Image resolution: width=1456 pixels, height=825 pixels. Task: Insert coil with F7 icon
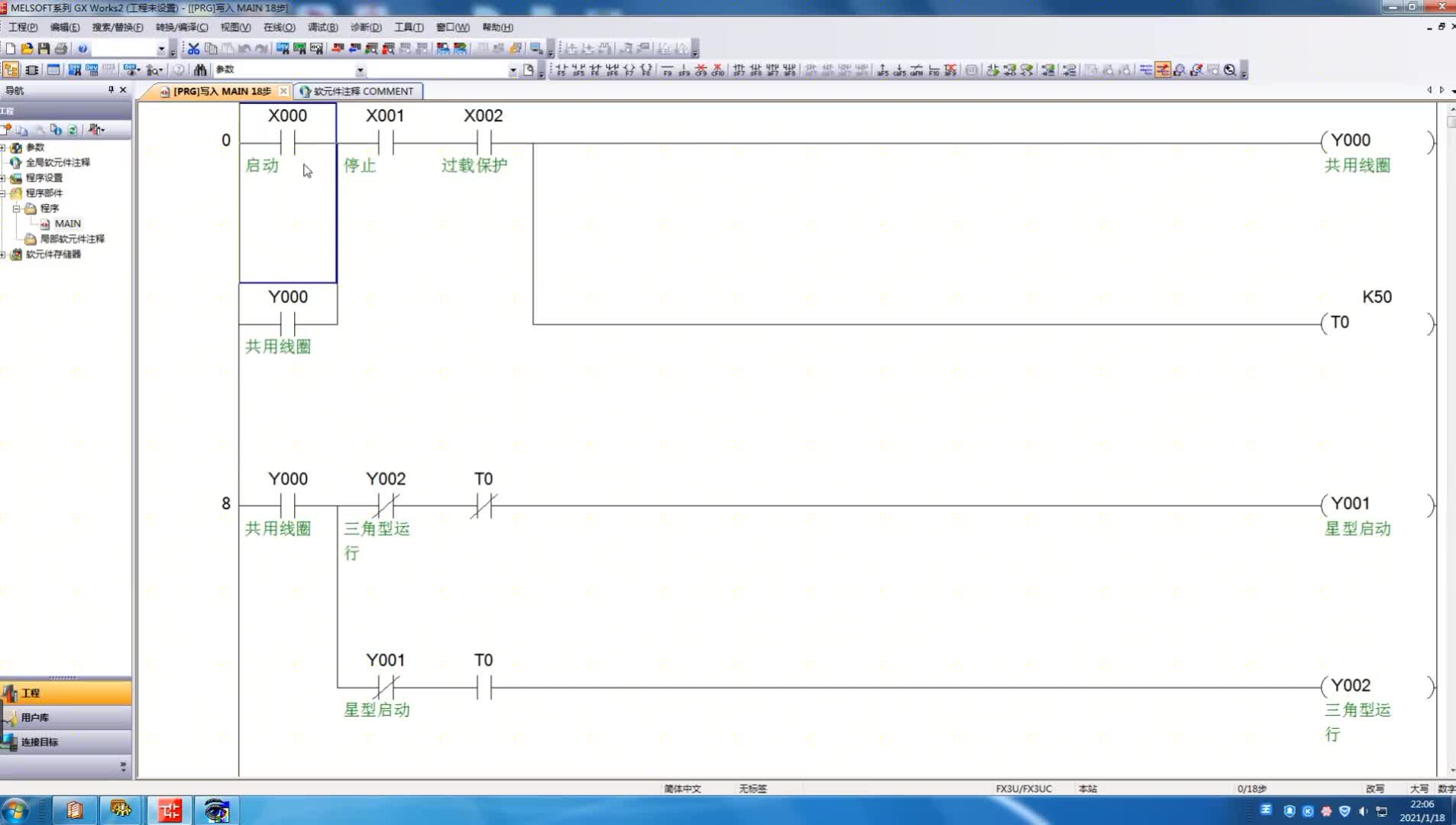tap(629, 70)
